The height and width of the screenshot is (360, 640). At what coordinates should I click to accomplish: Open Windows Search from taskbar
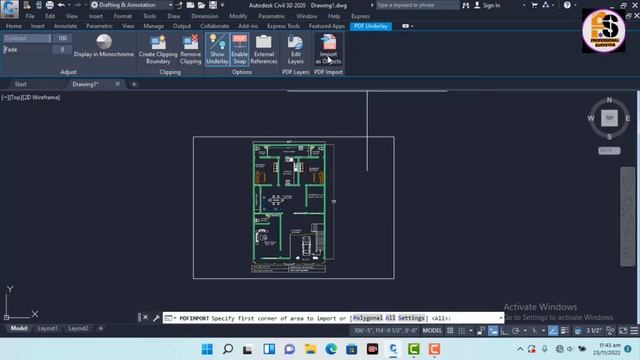[x=228, y=349]
